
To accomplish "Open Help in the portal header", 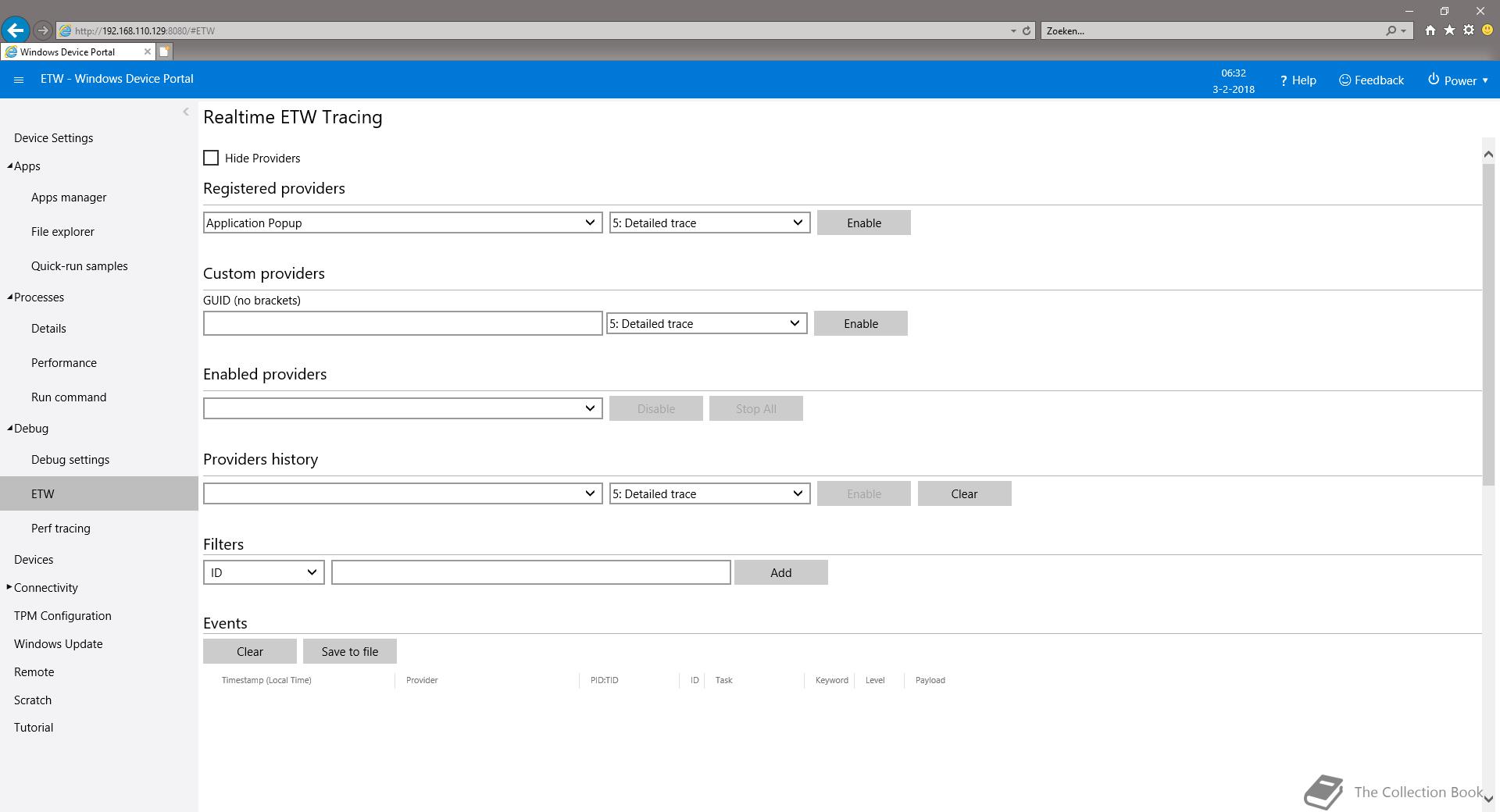I will (1298, 80).
